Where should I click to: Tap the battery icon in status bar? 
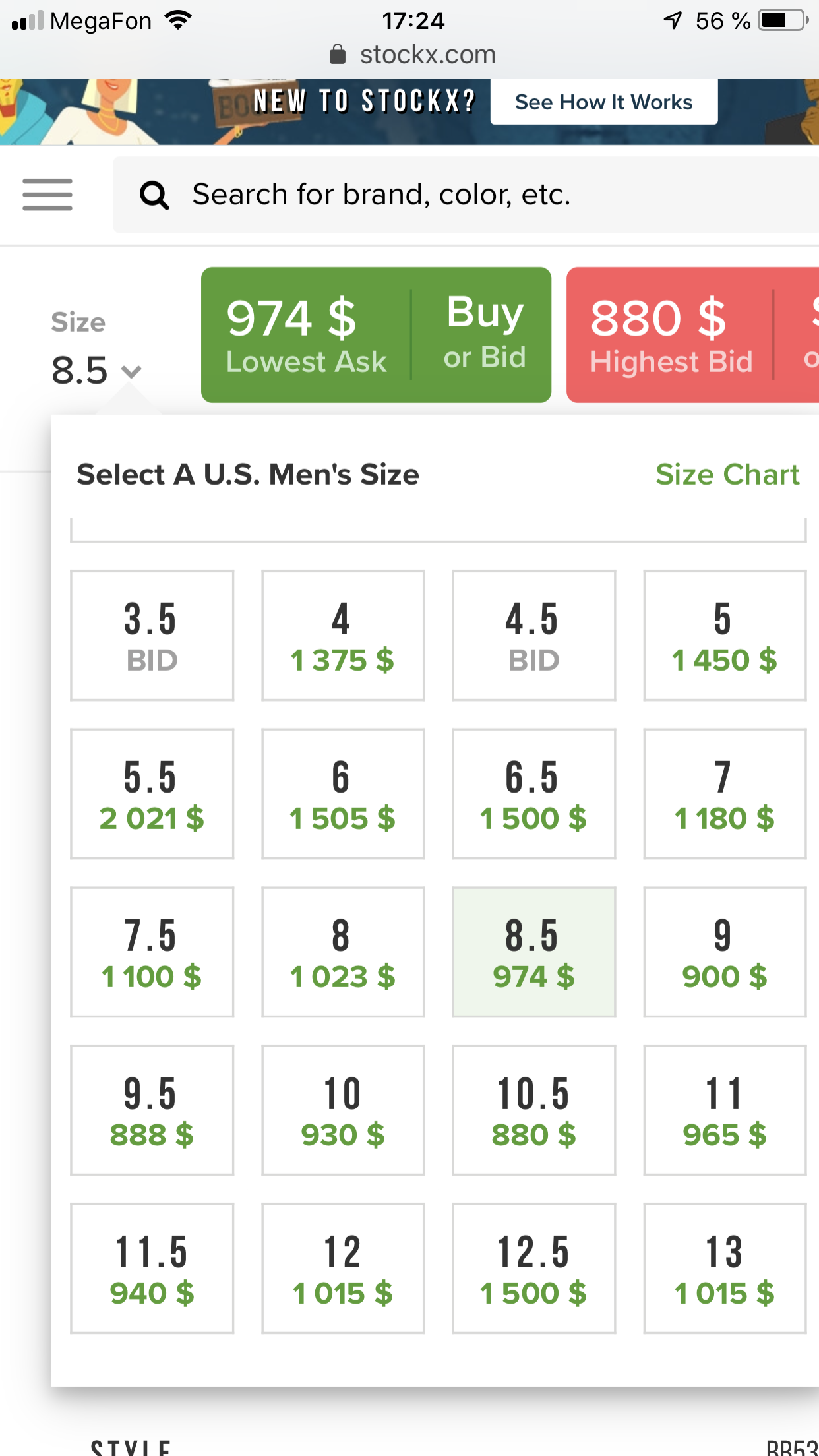(x=784, y=20)
